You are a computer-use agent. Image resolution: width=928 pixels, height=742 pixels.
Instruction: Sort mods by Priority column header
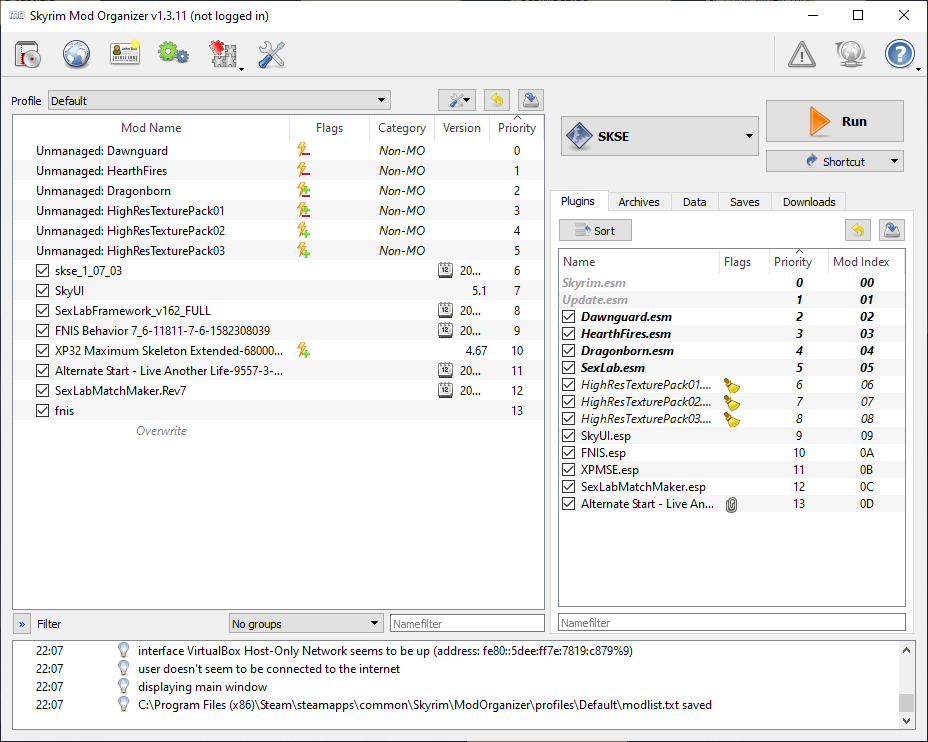click(517, 128)
